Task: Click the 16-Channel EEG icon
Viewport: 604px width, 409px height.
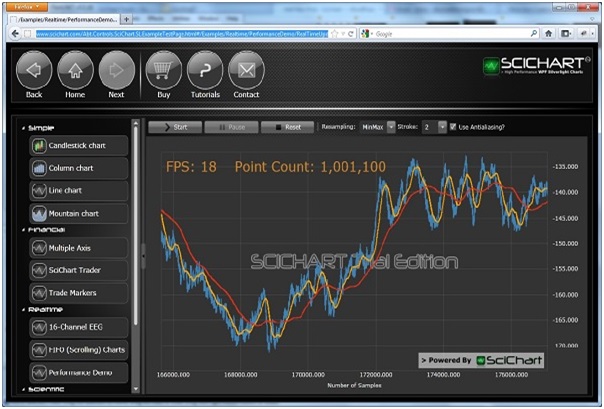Action: point(39,327)
